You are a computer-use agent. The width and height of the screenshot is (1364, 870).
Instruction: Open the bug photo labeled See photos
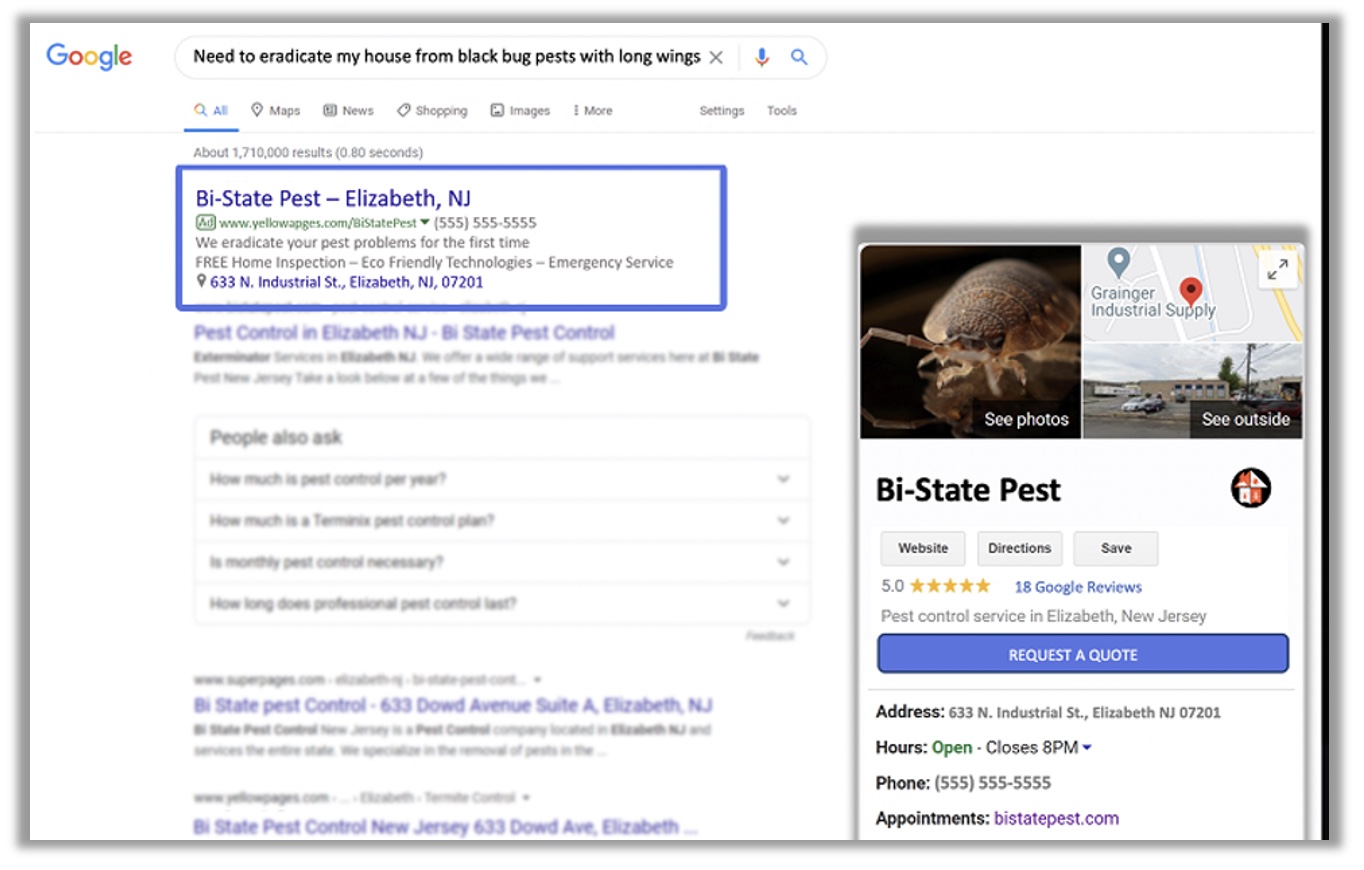971,342
